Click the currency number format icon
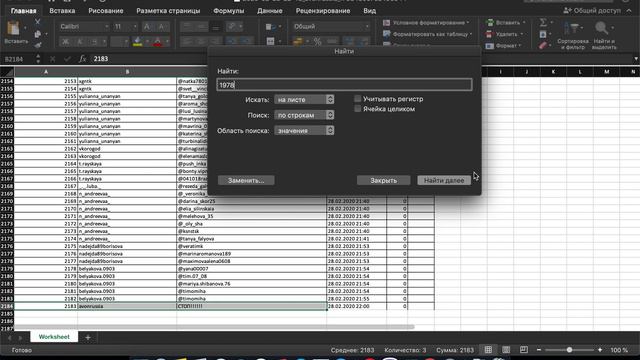The image size is (640, 360). point(298,41)
